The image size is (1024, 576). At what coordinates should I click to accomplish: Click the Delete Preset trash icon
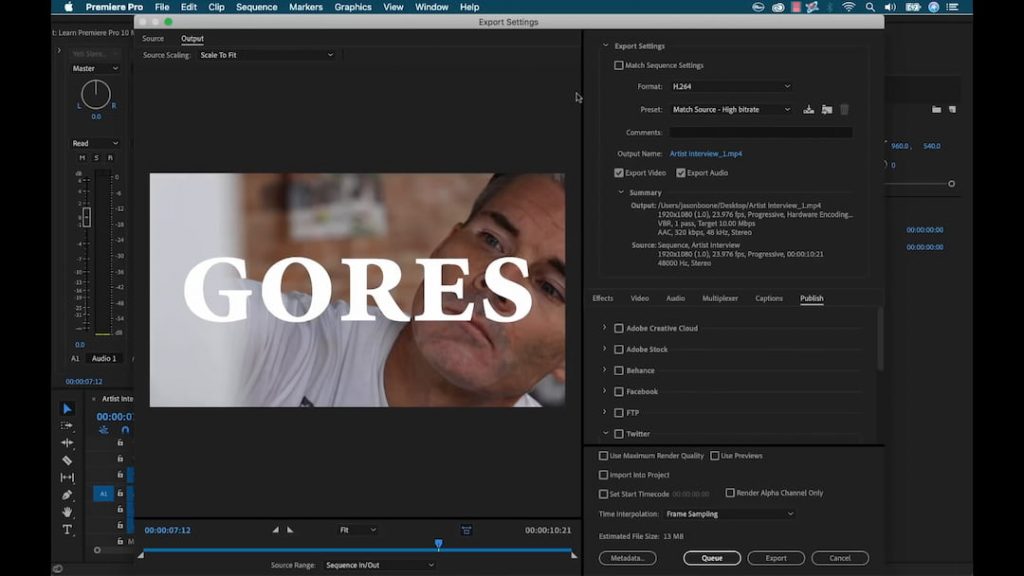pyautogui.click(x=844, y=109)
